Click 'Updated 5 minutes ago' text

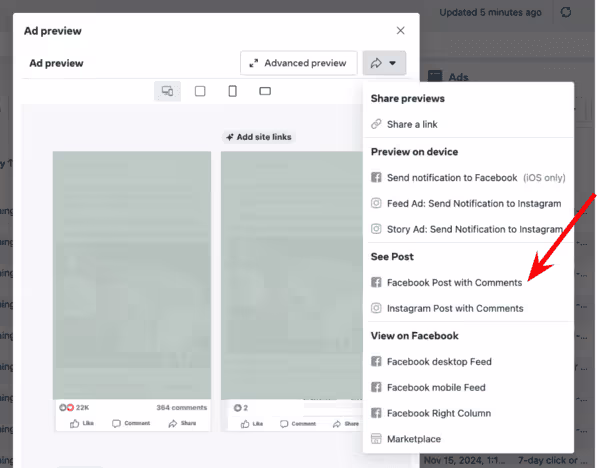pyautogui.click(x=490, y=13)
